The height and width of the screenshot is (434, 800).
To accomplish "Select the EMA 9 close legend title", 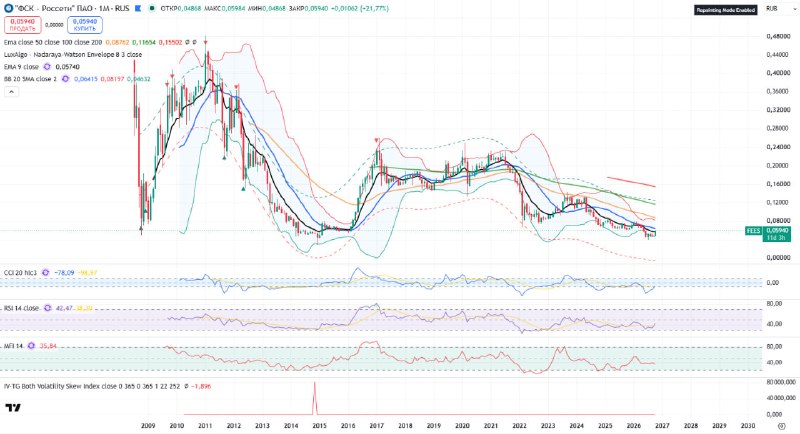I will [21, 67].
